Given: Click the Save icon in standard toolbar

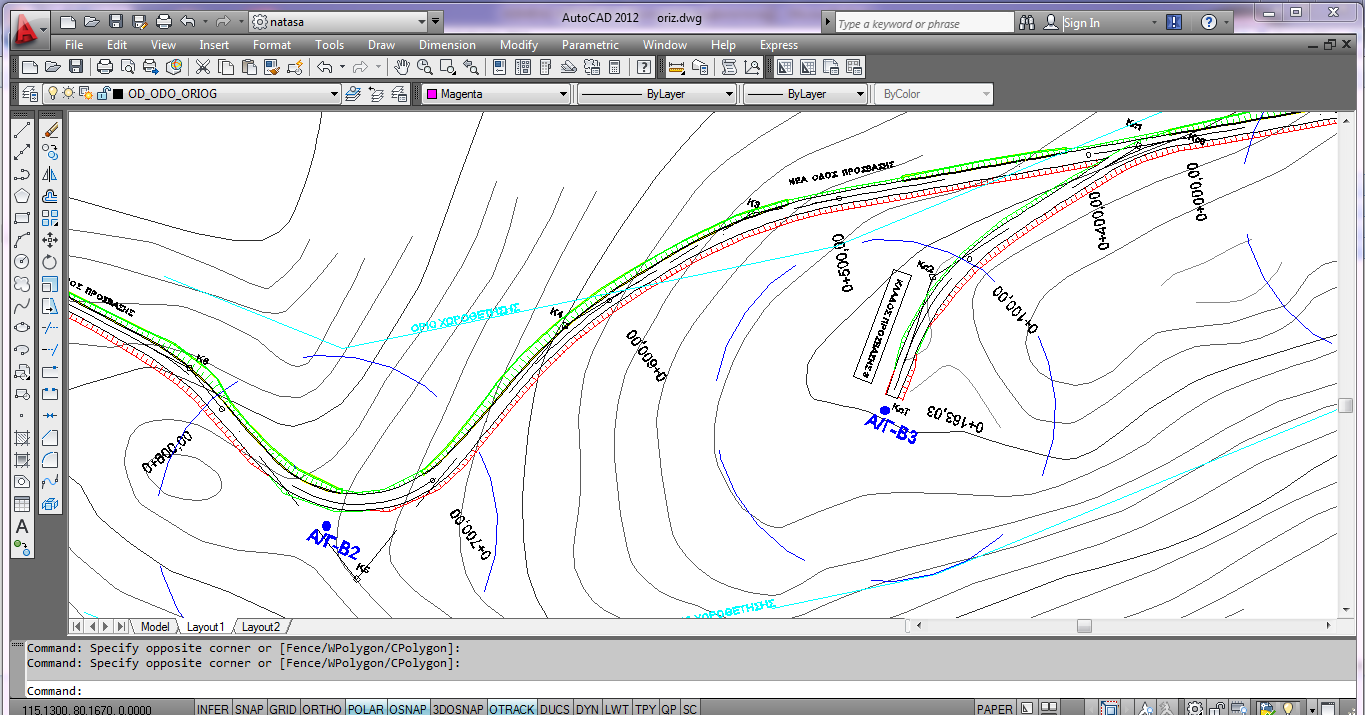Looking at the screenshot, I should 76,67.
